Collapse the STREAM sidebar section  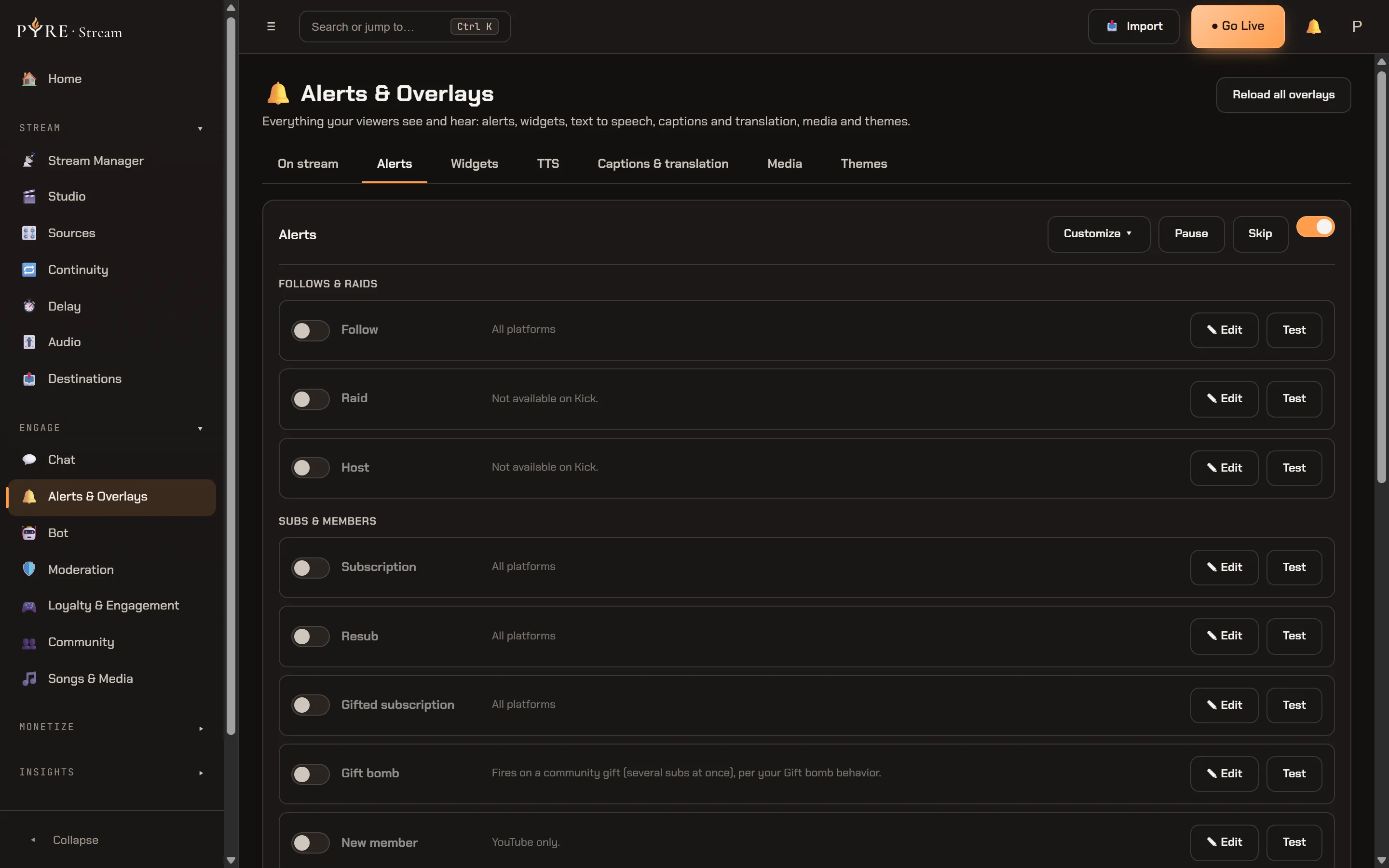click(x=200, y=129)
